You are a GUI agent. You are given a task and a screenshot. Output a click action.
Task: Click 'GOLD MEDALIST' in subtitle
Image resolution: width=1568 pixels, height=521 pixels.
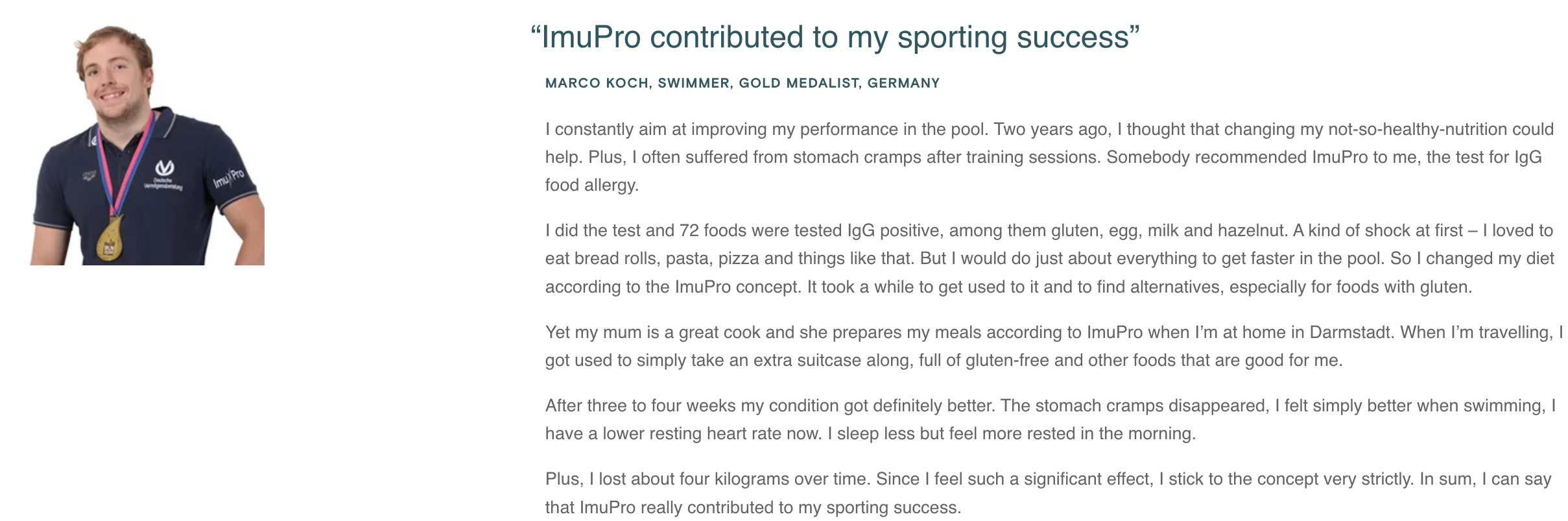798,83
